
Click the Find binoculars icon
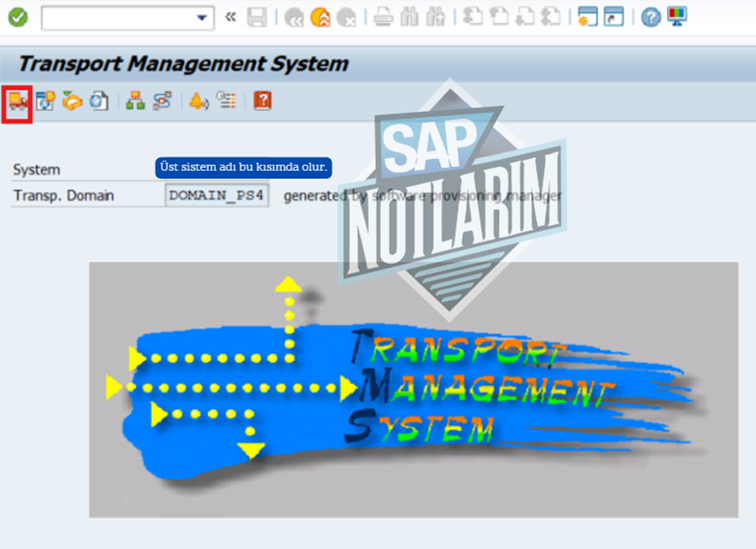[409, 18]
